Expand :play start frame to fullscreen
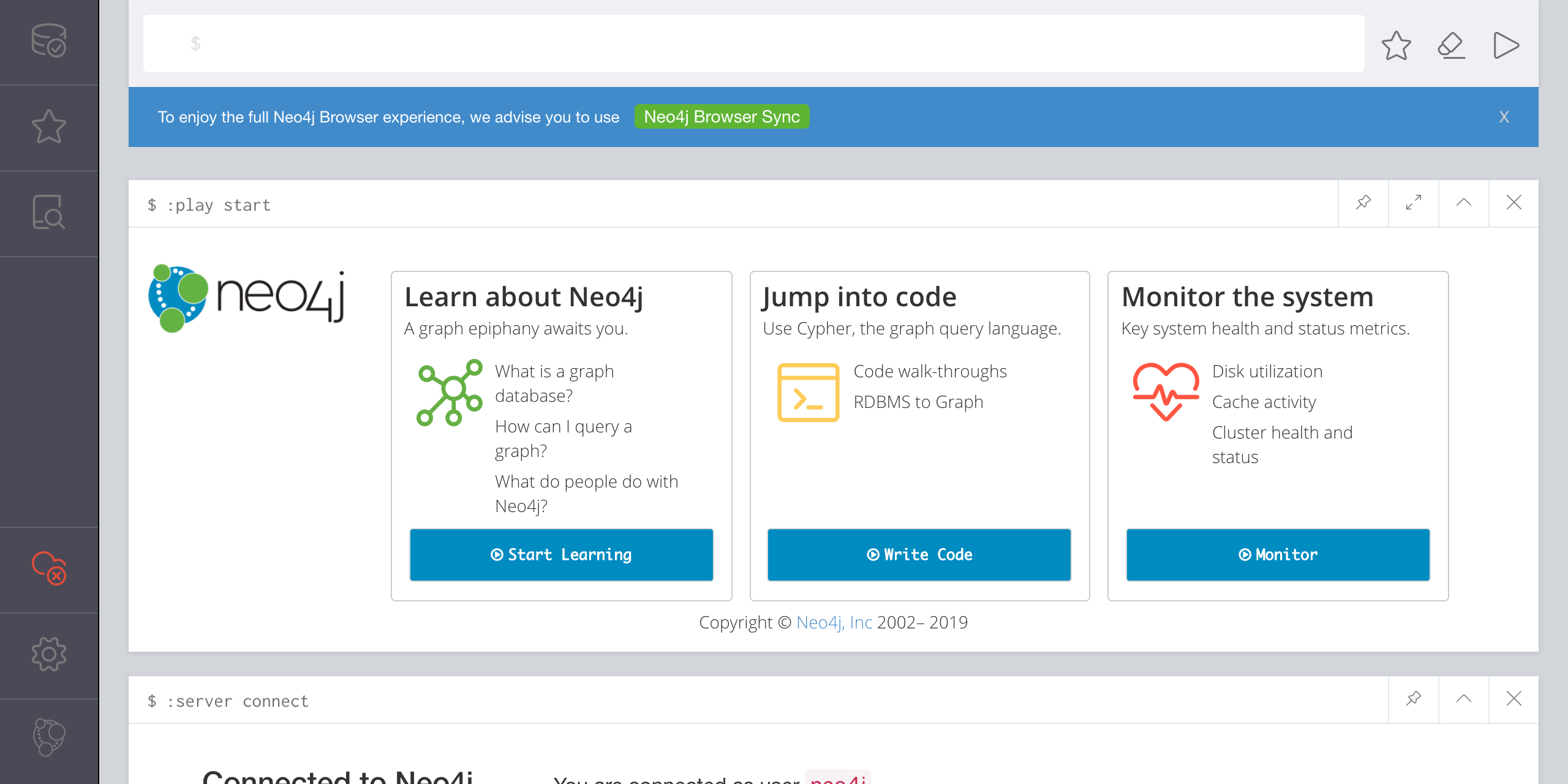 (x=1414, y=203)
